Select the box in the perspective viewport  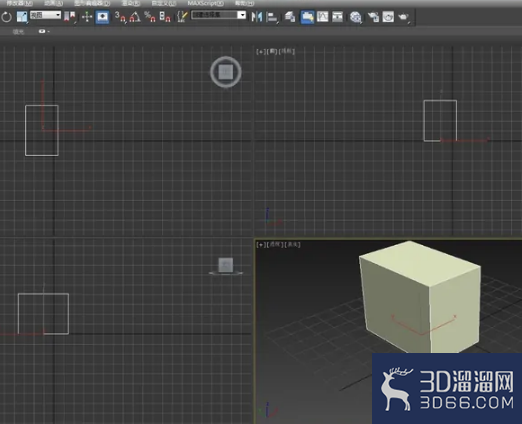pyautogui.click(x=420, y=297)
